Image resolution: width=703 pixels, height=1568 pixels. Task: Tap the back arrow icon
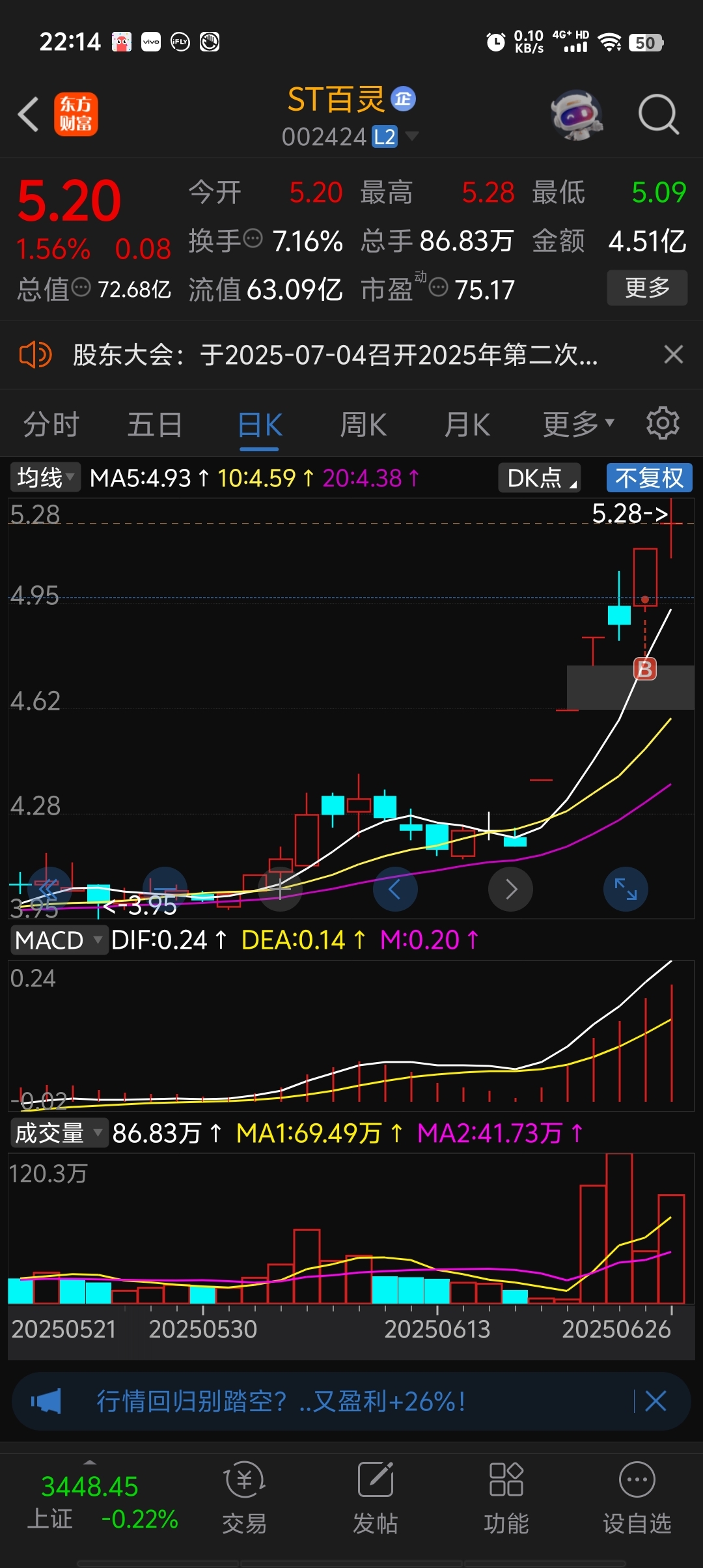(x=29, y=115)
